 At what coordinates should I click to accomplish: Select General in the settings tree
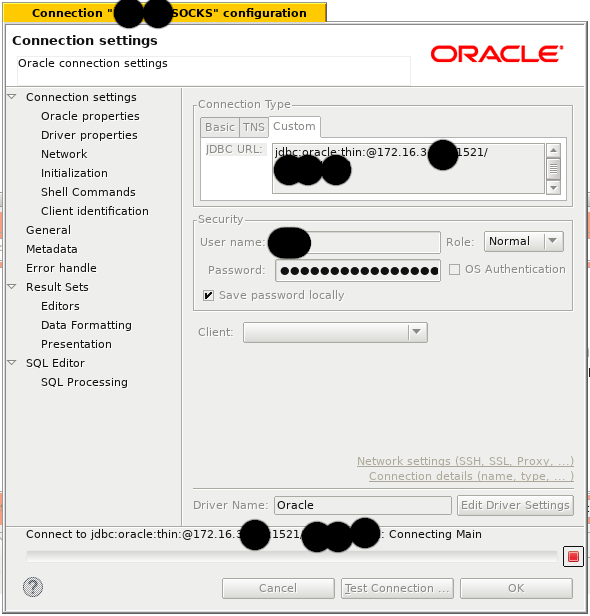[48, 230]
